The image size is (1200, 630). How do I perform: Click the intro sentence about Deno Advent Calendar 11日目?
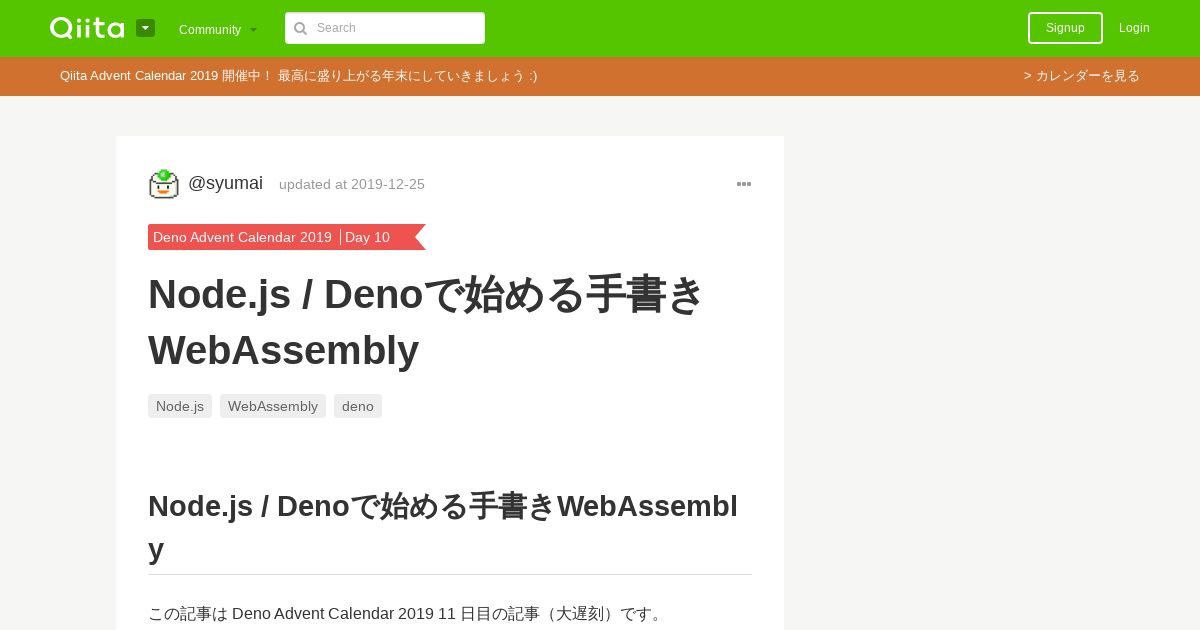point(407,614)
